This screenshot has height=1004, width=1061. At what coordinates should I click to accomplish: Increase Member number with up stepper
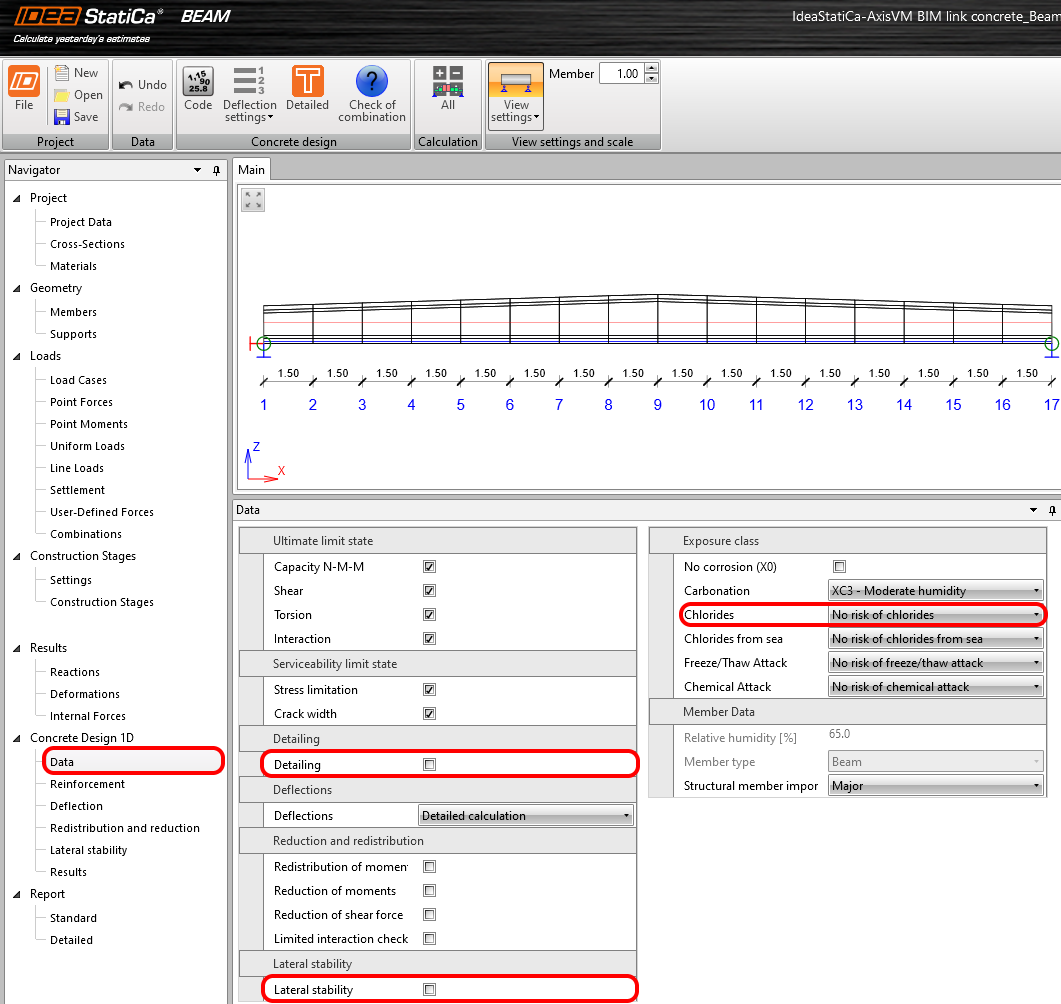(x=652, y=69)
